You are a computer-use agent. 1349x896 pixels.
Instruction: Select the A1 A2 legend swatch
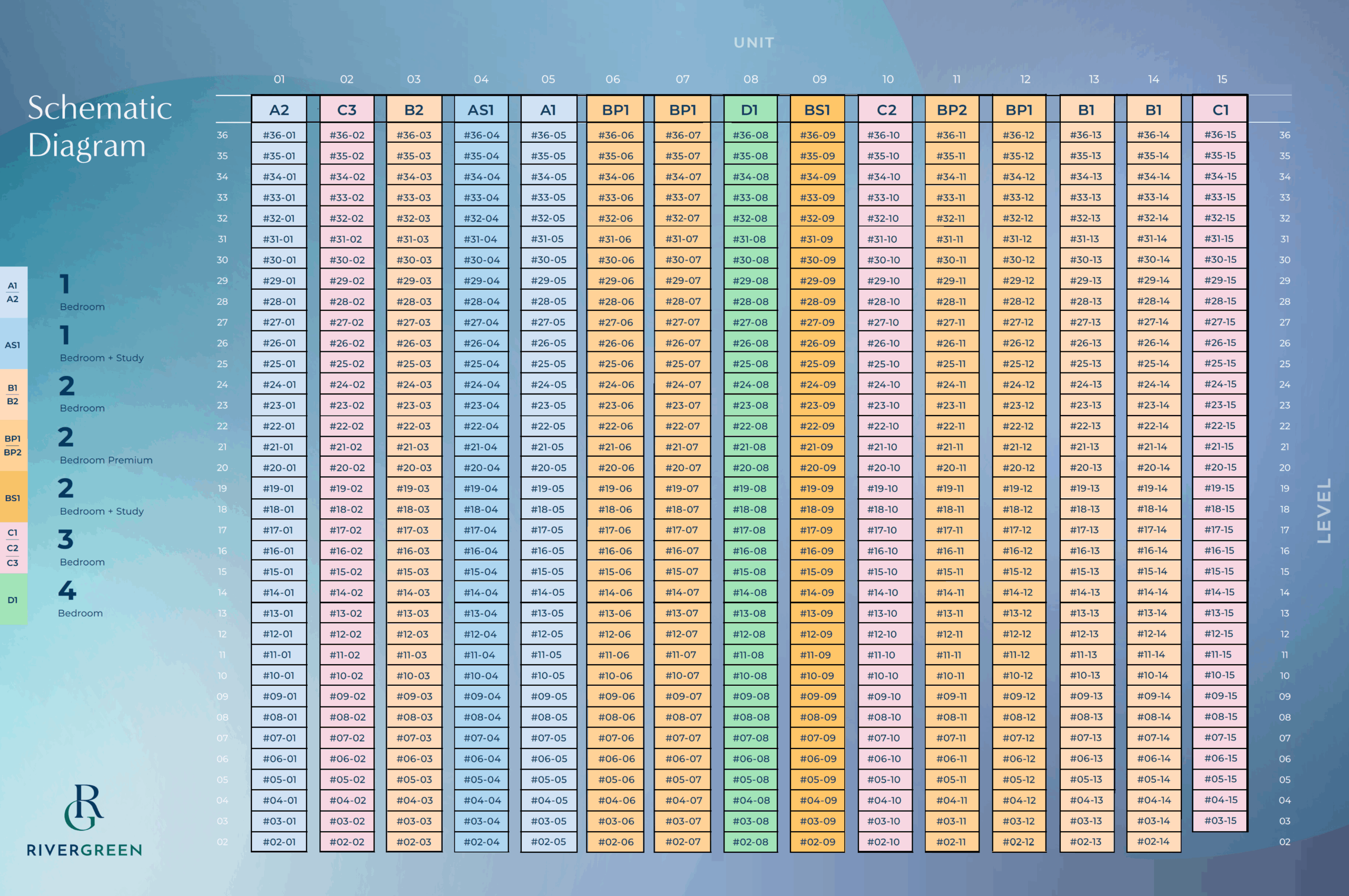coord(13,292)
